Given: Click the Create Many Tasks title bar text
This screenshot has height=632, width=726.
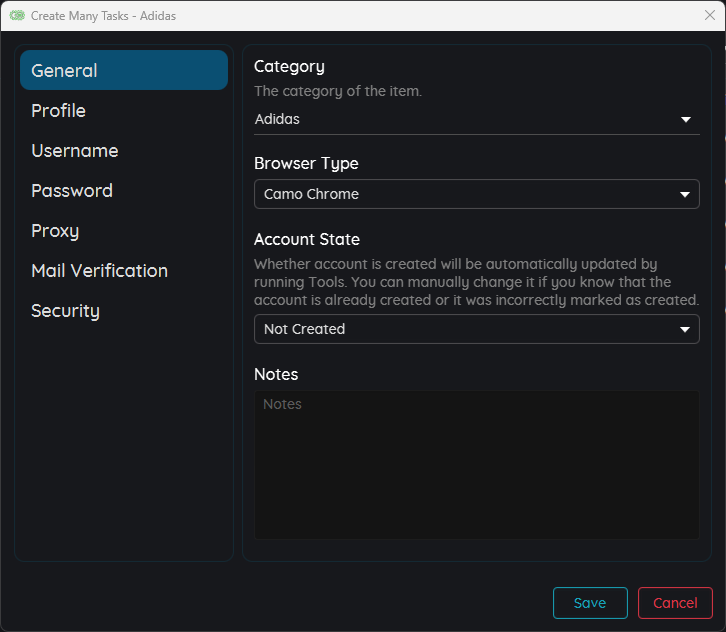Looking at the screenshot, I should pyautogui.click(x=104, y=16).
